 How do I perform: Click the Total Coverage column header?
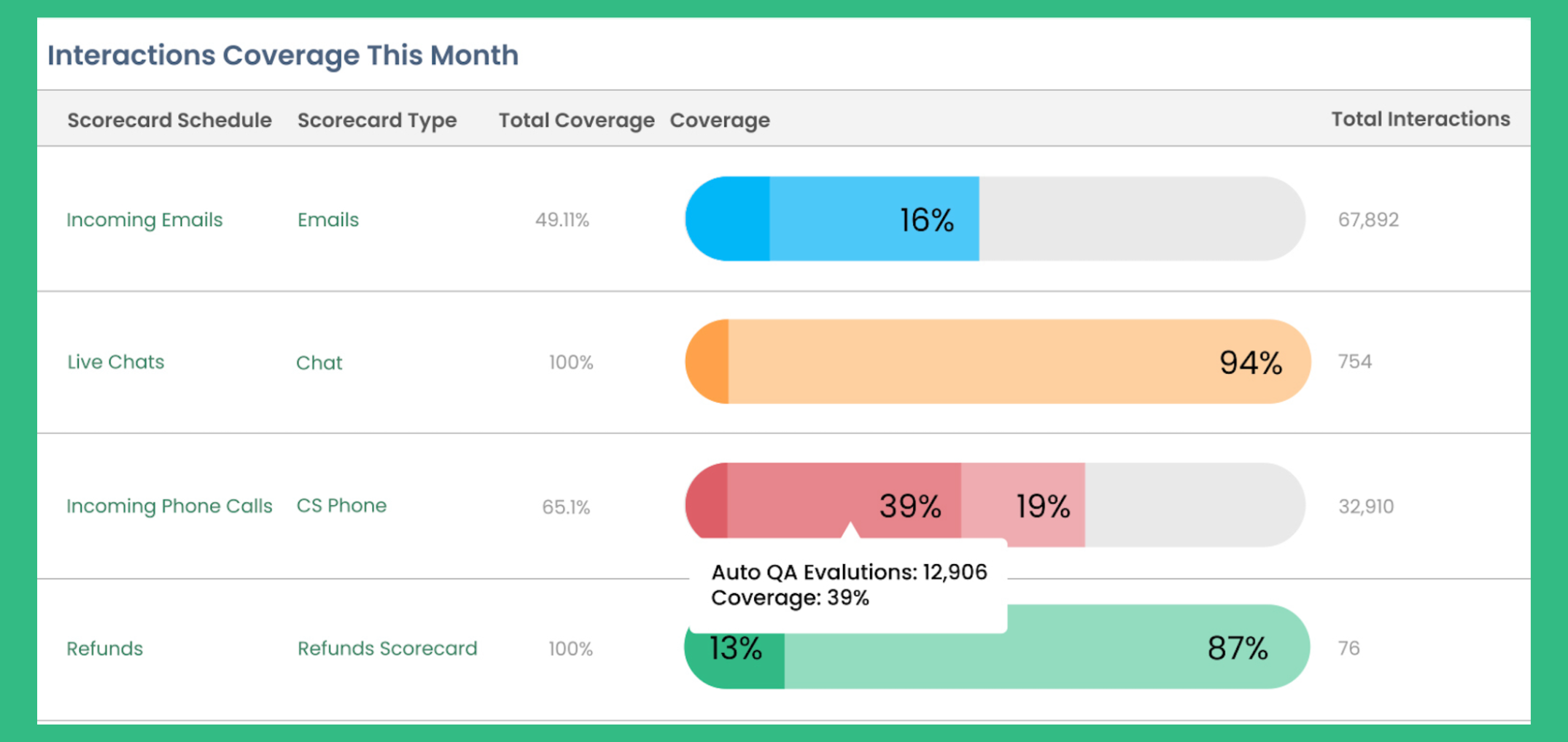tap(575, 120)
